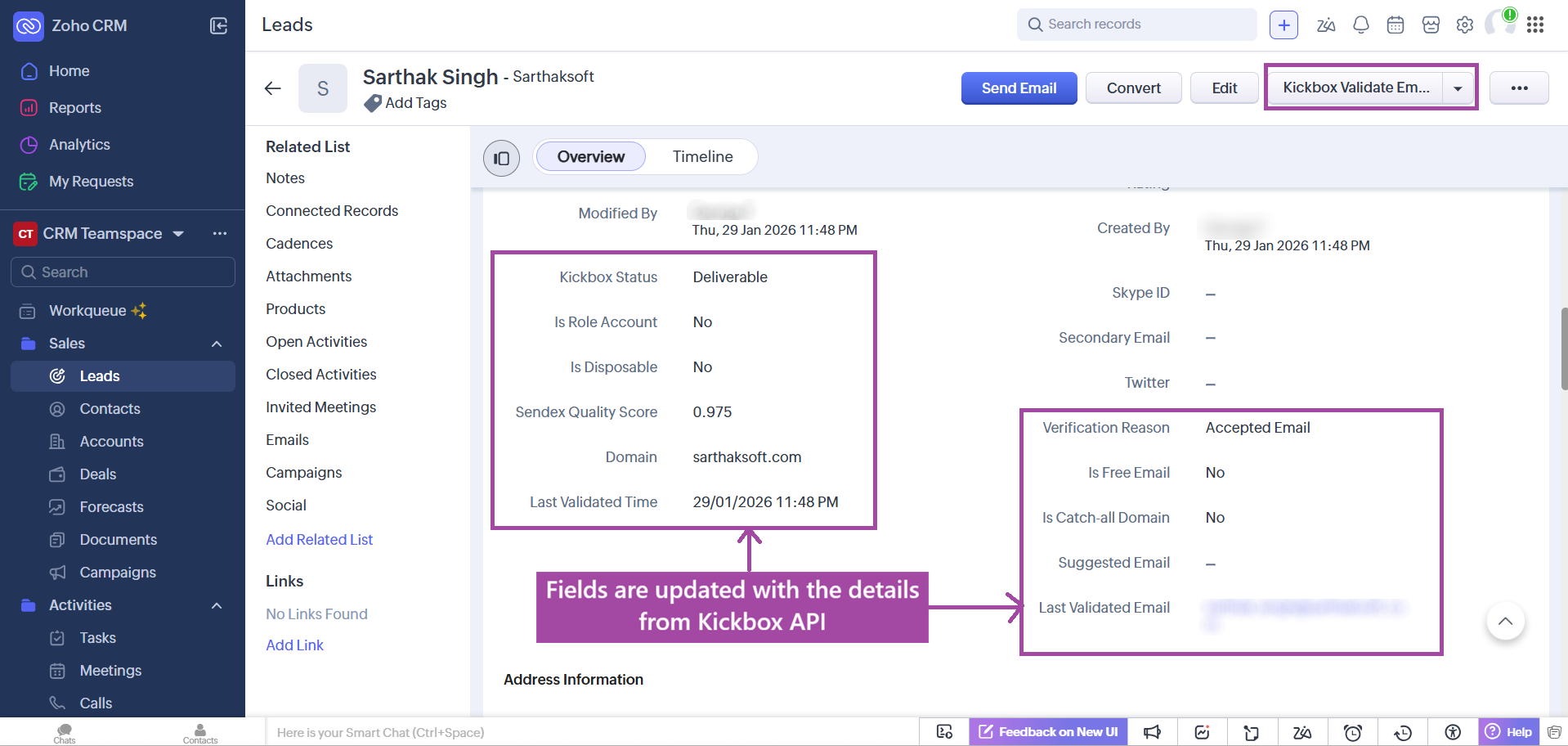Image resolution: width=1568 pixels, height=746 pixels.
Task: Open the Add Related List link
Action: click(x=319, y=540)
